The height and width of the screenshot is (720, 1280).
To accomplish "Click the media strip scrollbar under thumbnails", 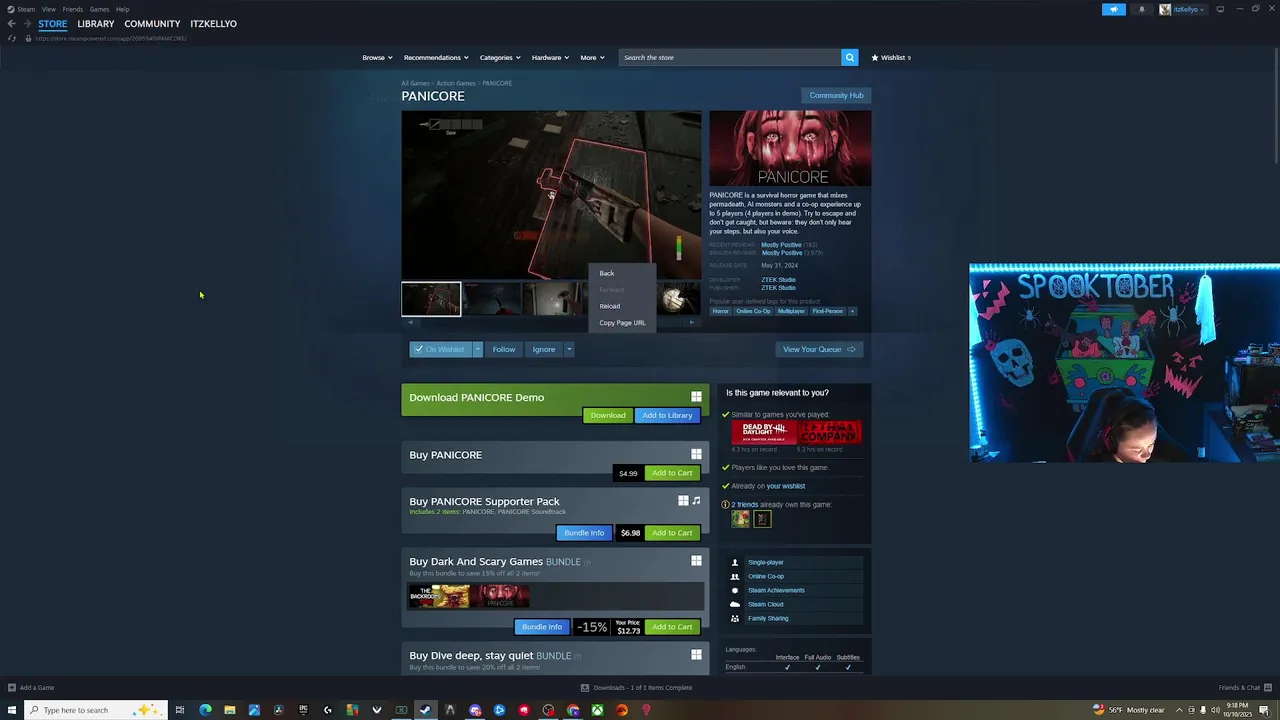I will point(551,322).
